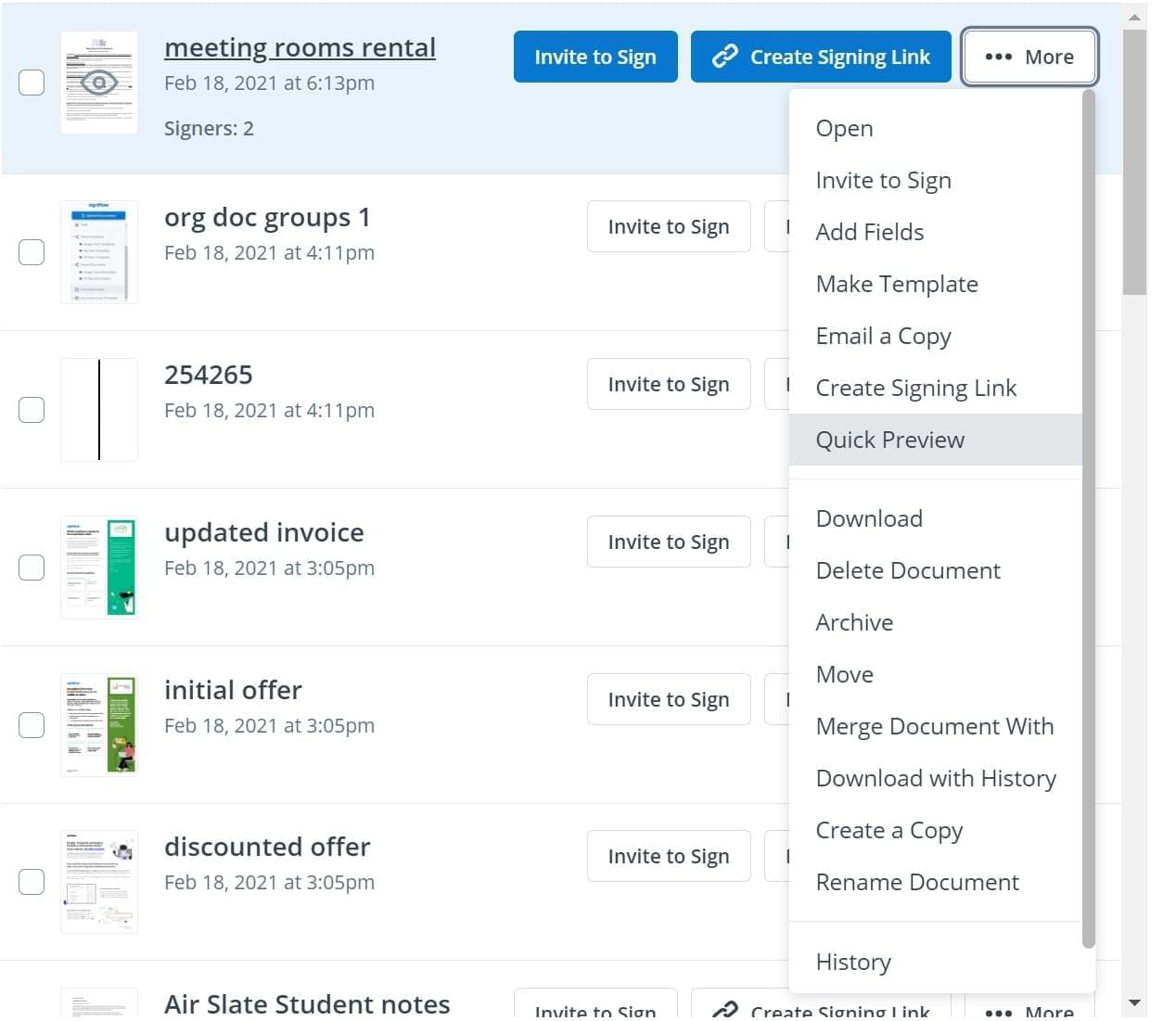Tick the checkbox for meeting rooms rental
This screenshot has height=1021, width=1176.
[x=32, y=83]
